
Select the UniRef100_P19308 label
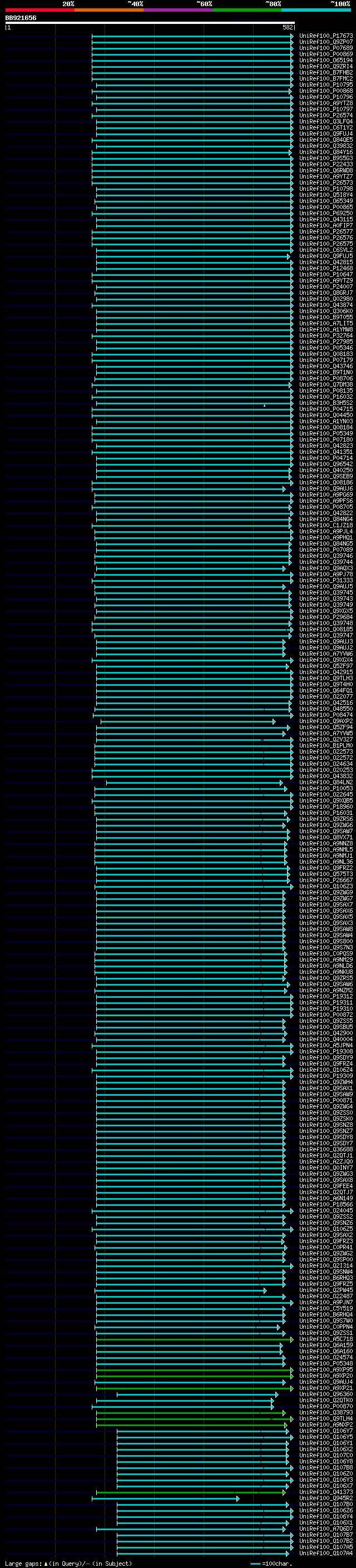(325, 1052)
